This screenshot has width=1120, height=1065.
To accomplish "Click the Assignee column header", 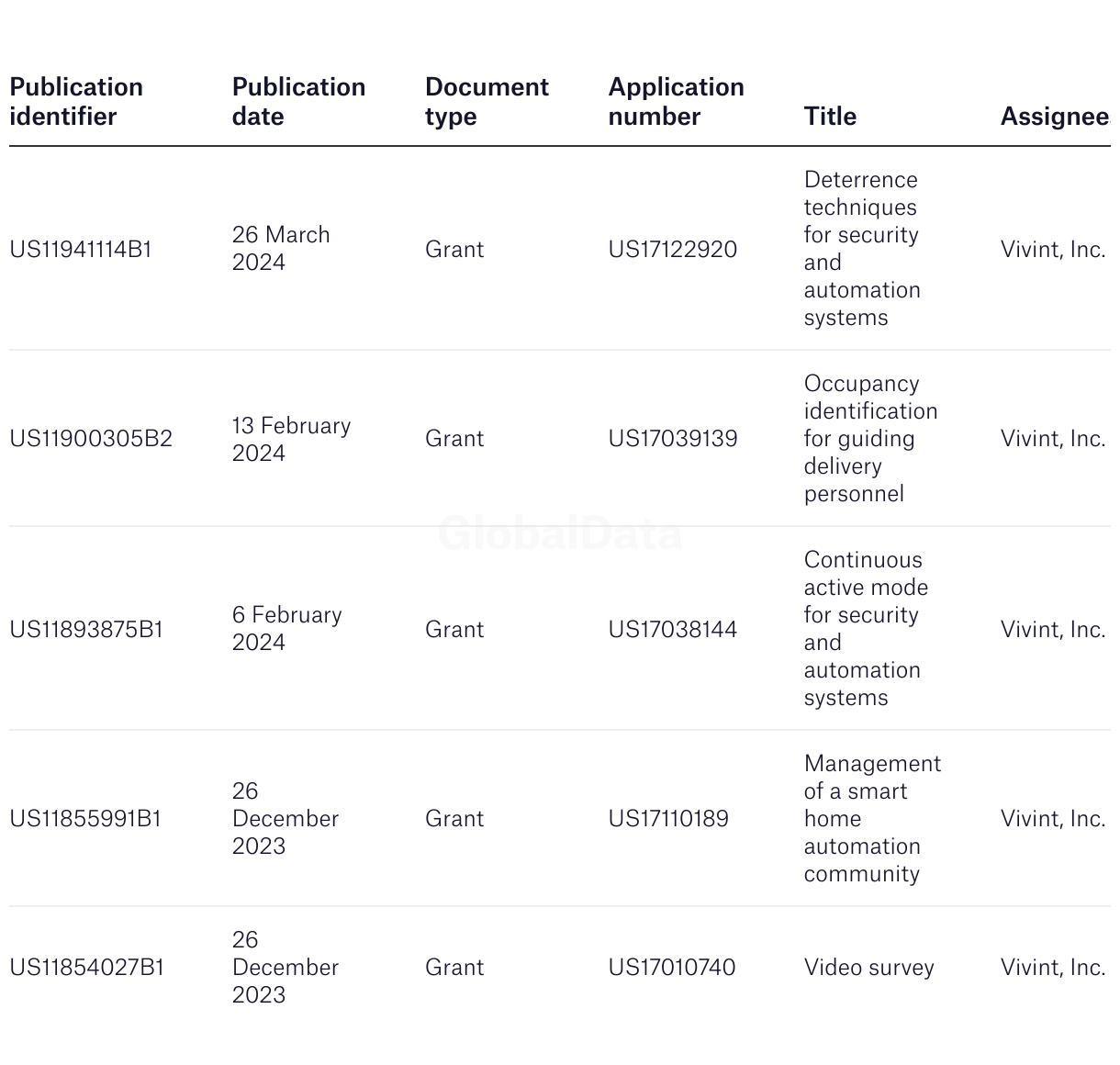I will [x=1055, y=117].
